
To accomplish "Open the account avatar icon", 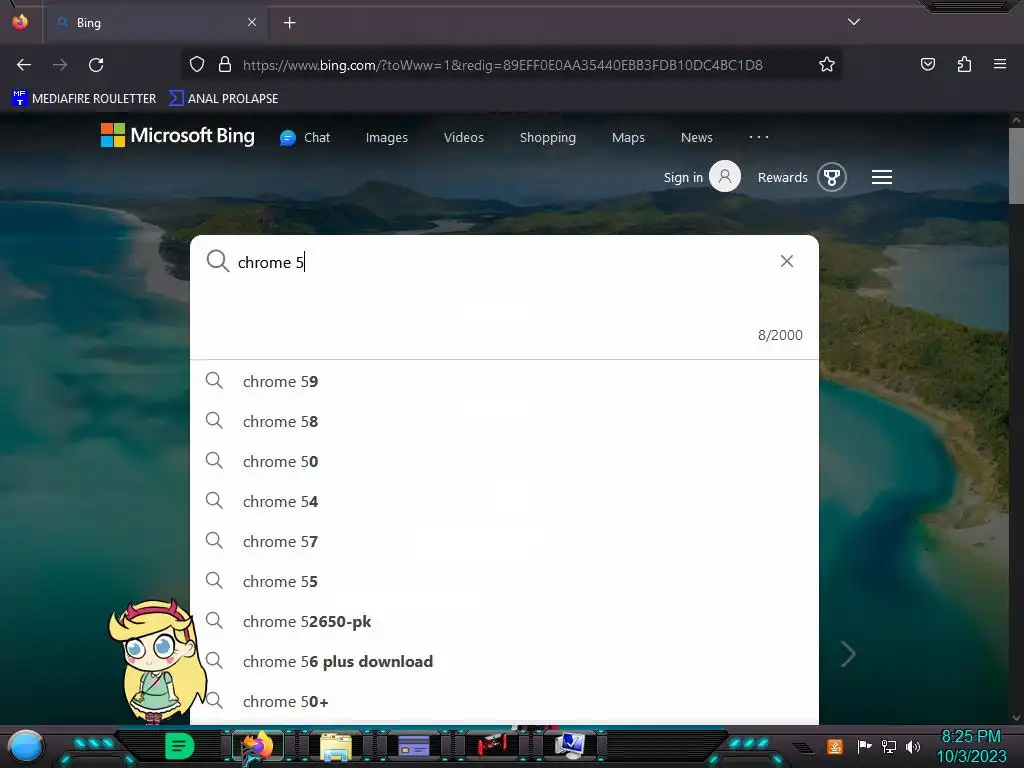I will [x=725, y=176].
